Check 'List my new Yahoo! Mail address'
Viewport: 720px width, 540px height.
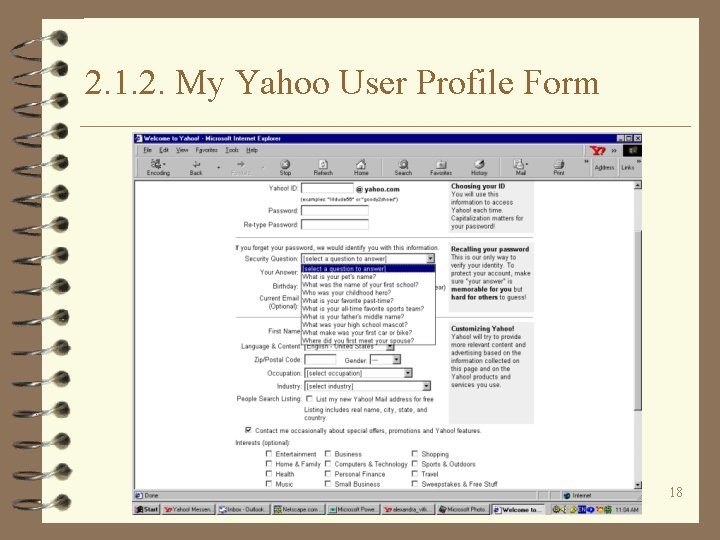[309, 399]
